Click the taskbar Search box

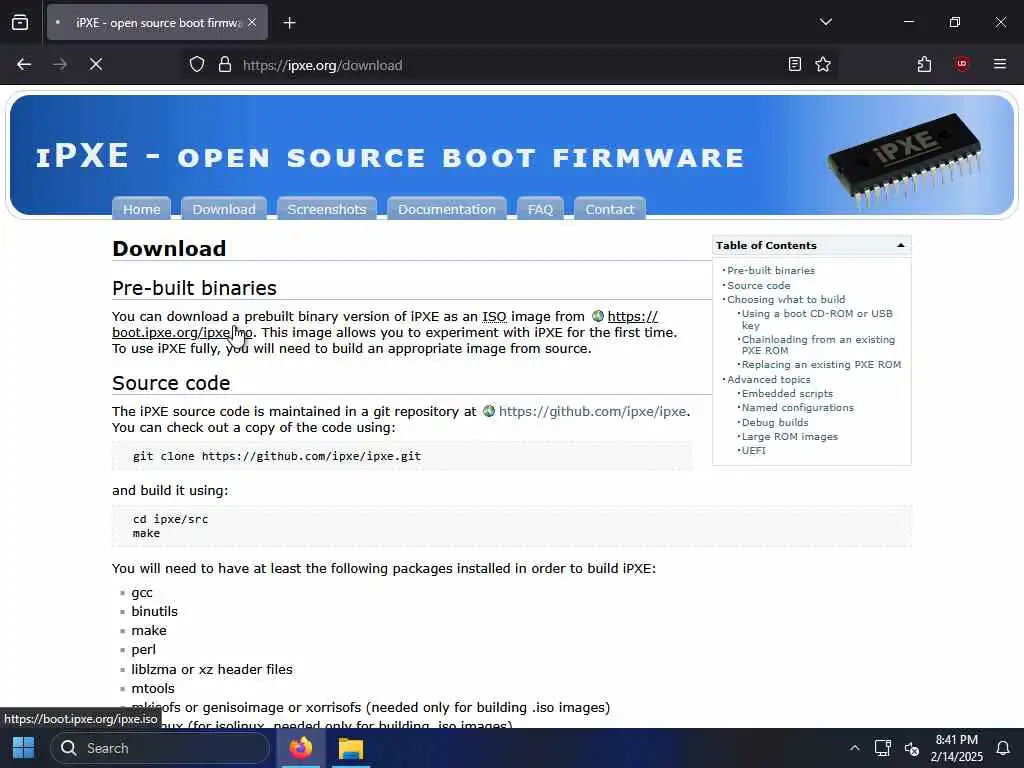[160, 748]
